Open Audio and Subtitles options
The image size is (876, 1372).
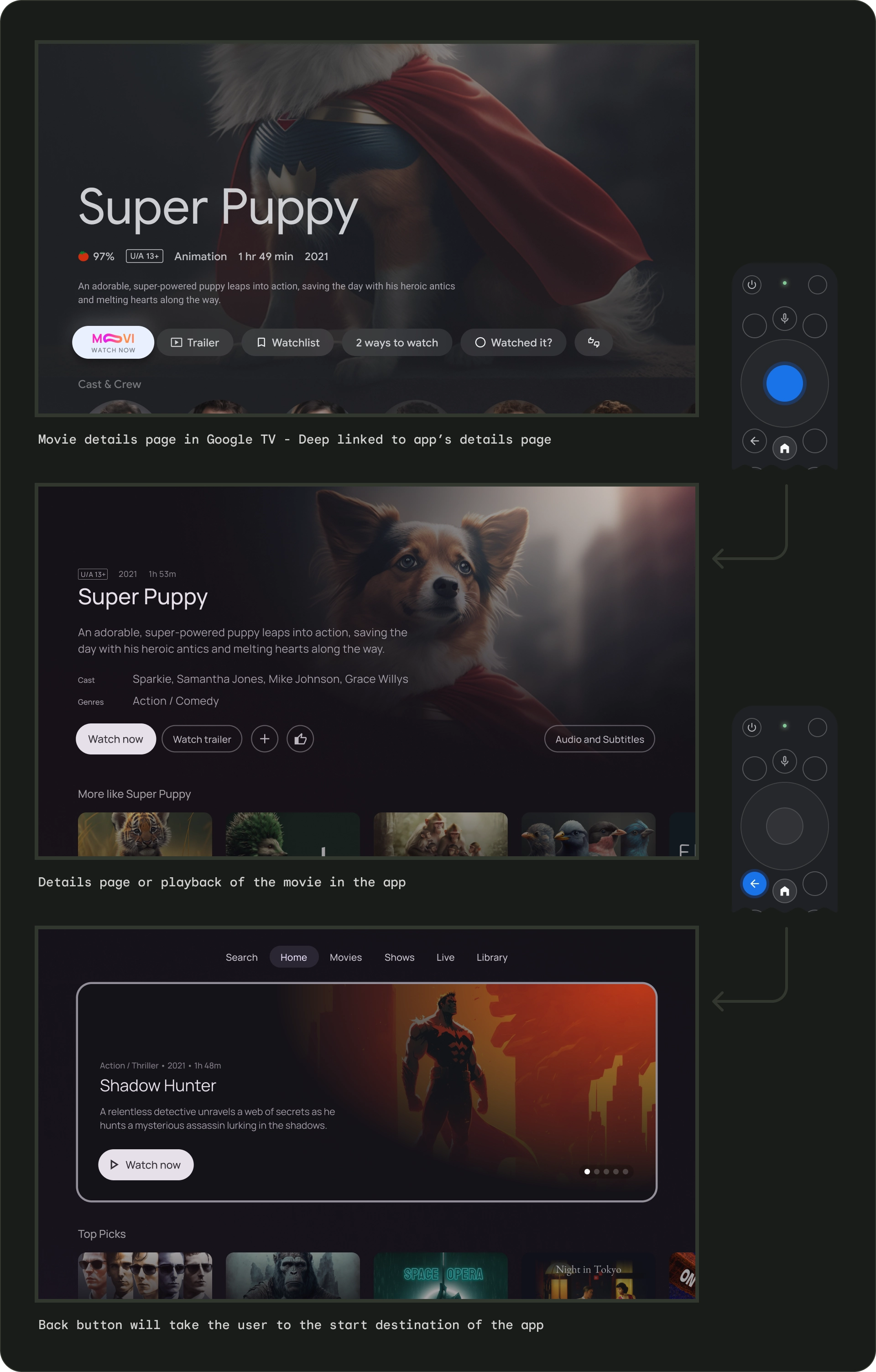pyautogui.click(x=599, y=739)
